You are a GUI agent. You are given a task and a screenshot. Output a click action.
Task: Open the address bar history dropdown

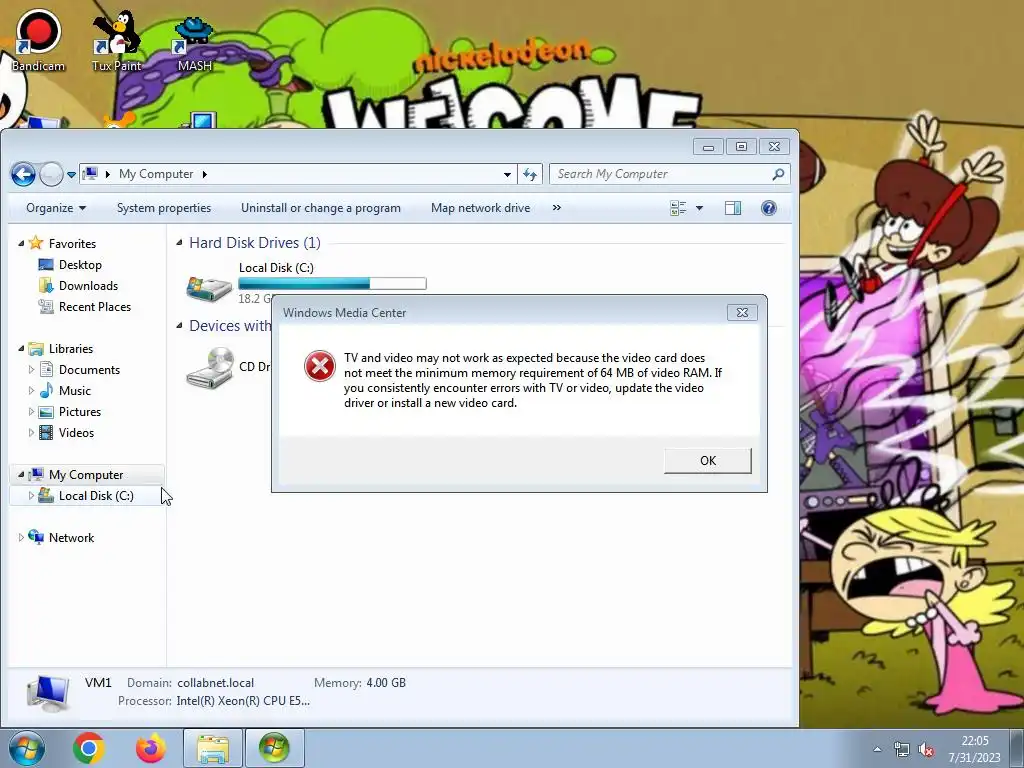pyautogui.click(x=507, y=174)
